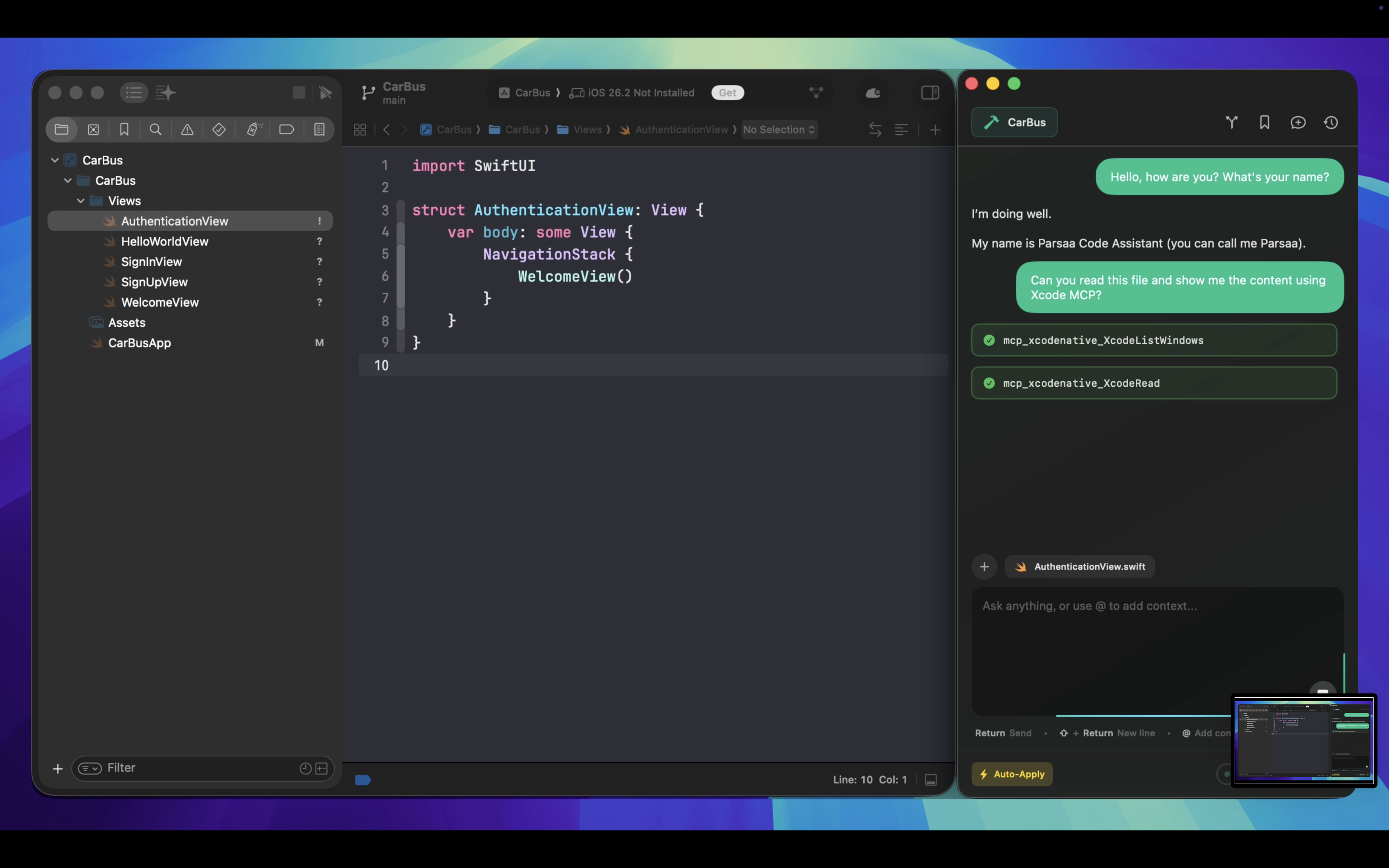Expand the mcp_xcodenative_XcodeRead tool result

[x=1154, y=383]
